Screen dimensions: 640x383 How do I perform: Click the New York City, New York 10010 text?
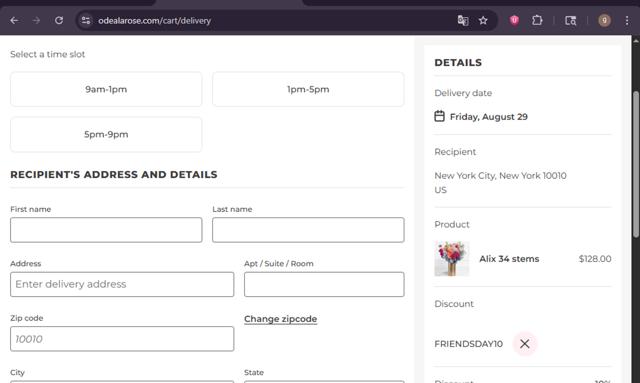tap(500, 176)
